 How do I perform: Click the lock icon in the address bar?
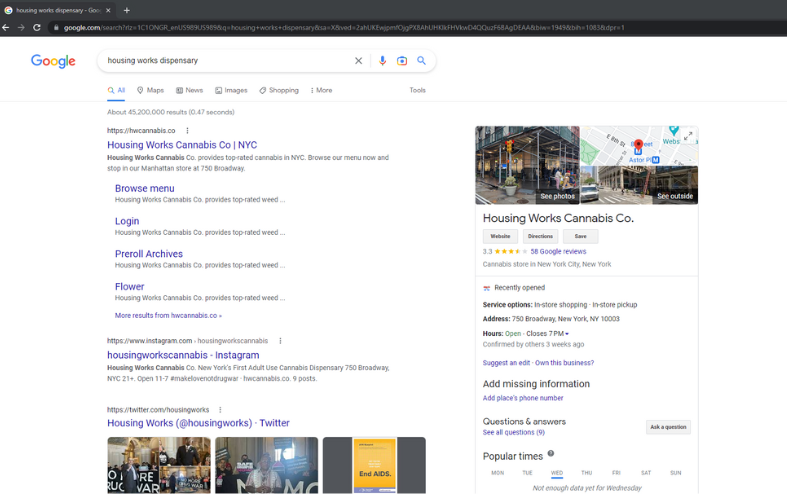coord(56,28)
